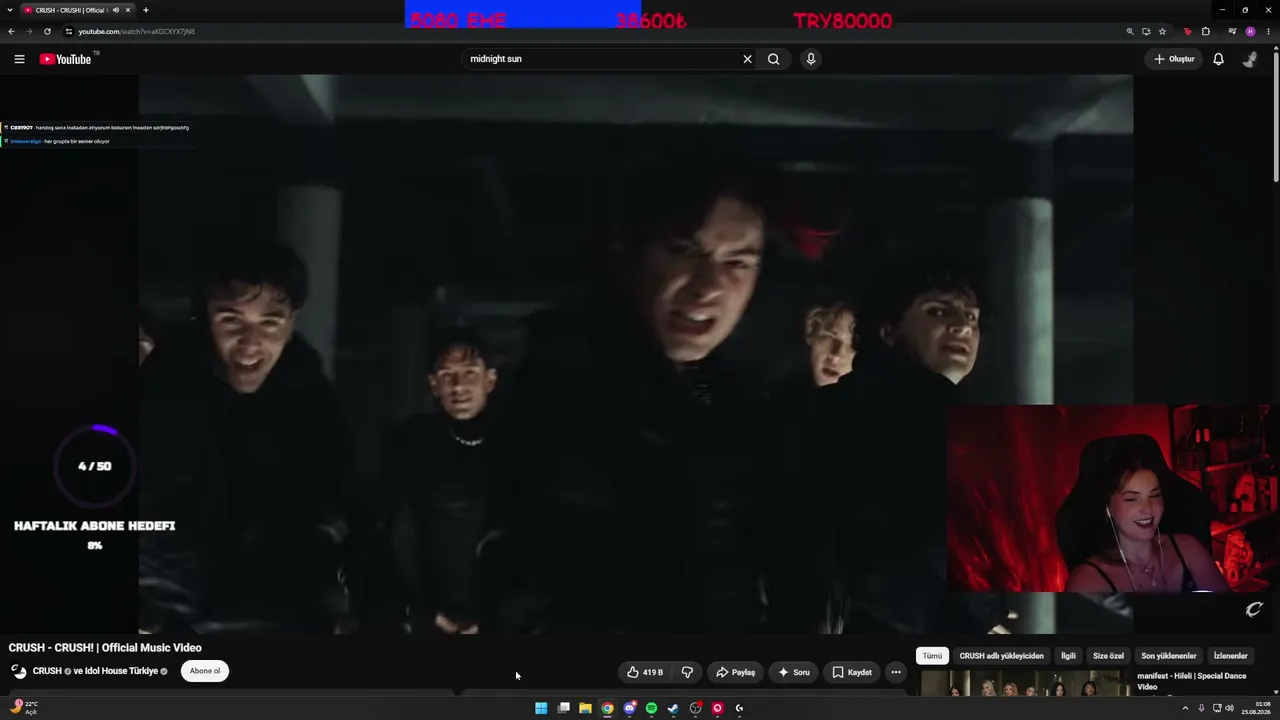Open File Explorer from the taskbar
This screenshot has width=1280, height=720.
click(x=585, y=708)
